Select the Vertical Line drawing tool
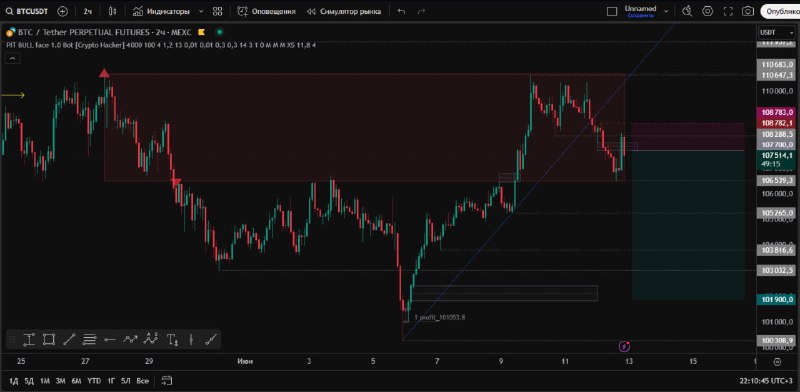The height and width of the screenshot is (392, 800). coord(191,339)
